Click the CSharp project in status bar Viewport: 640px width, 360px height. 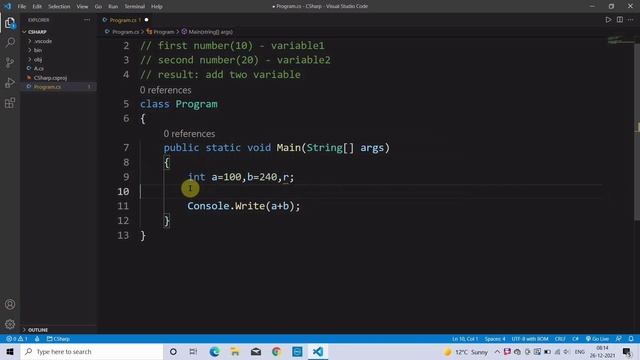pos(58,339)
